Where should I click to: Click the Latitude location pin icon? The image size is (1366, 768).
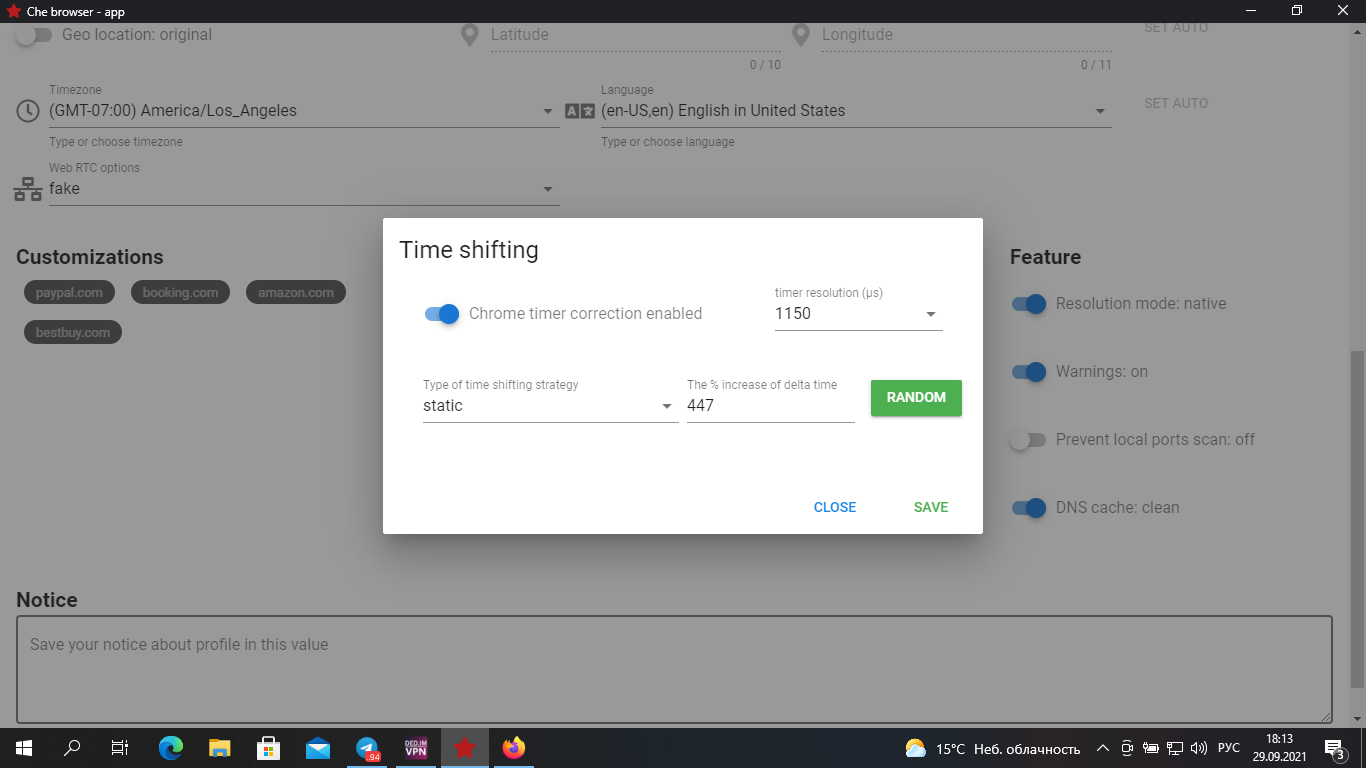pyautogui.click(x=470, y=36)
